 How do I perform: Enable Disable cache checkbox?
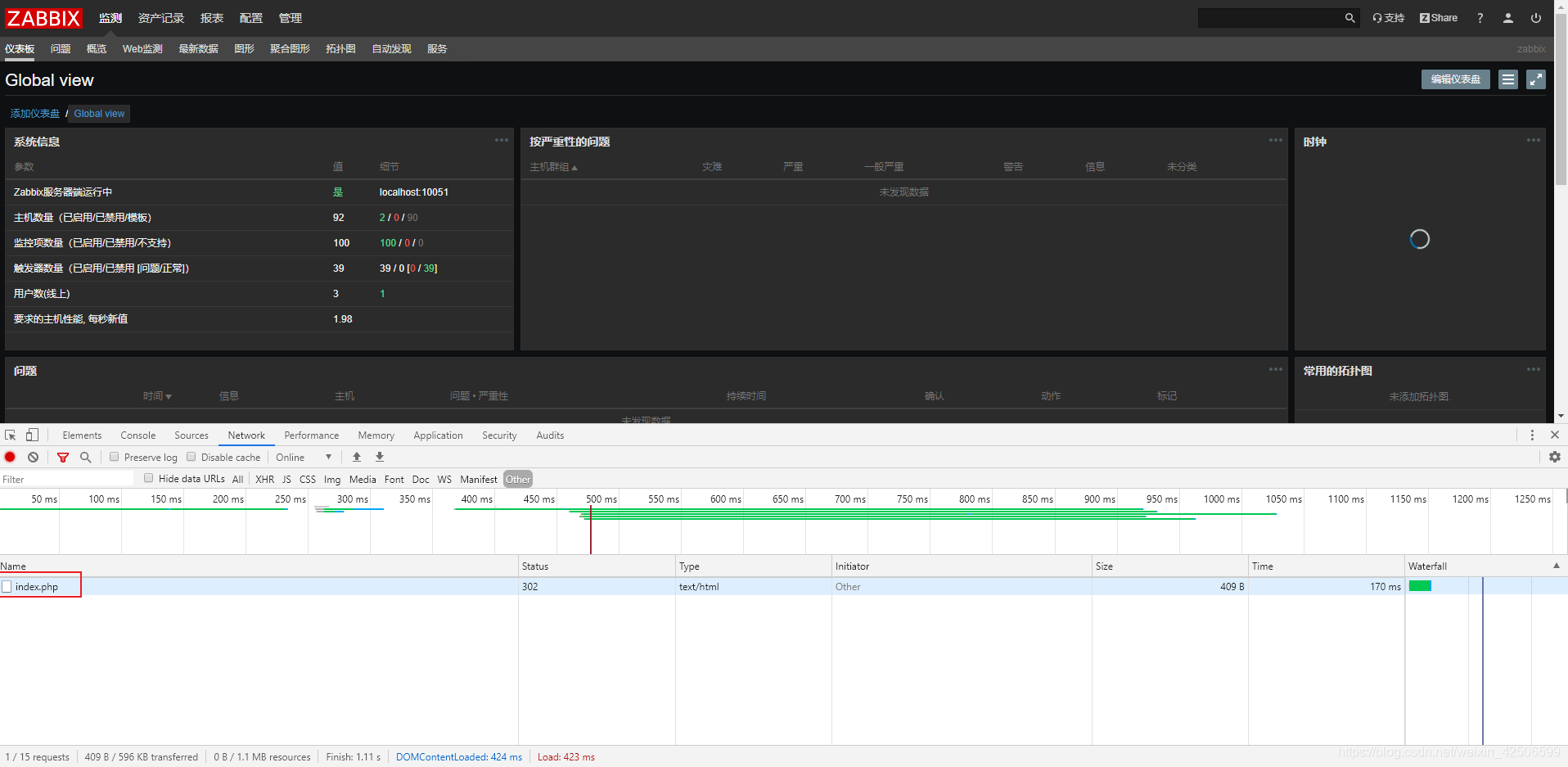(x=191, y=457)
